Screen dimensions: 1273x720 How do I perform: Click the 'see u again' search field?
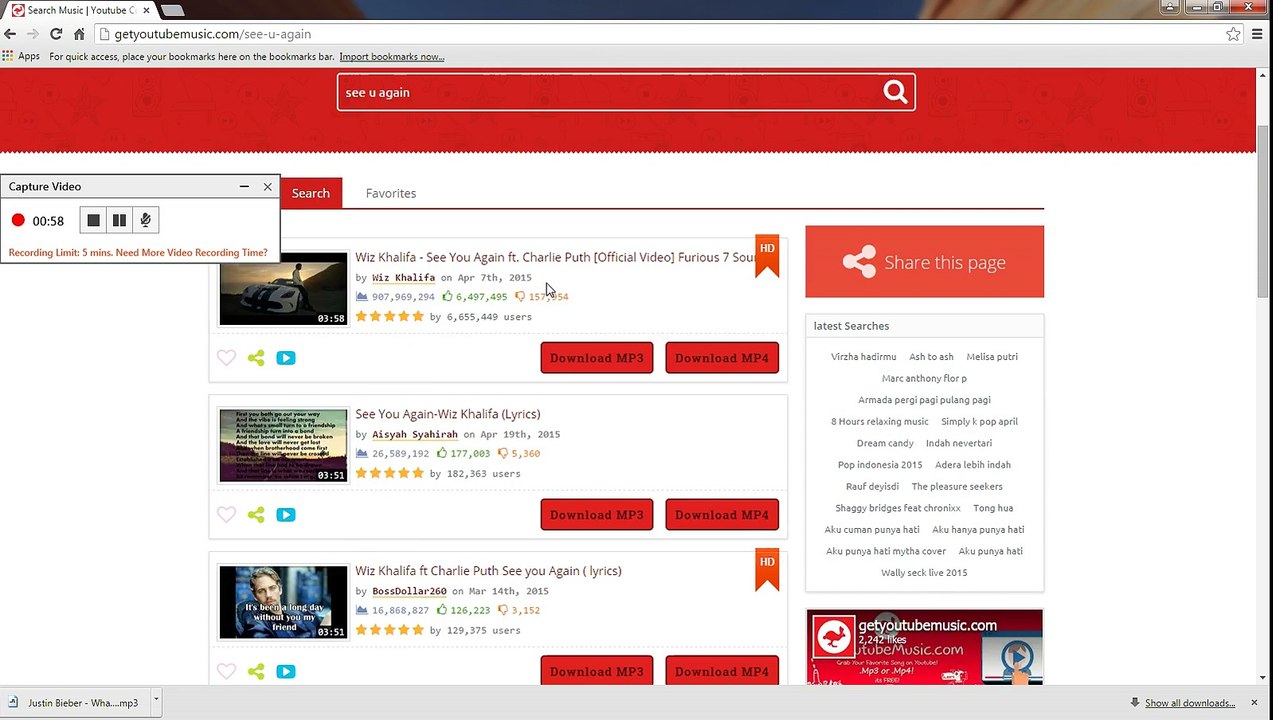[x=605, y=92]
